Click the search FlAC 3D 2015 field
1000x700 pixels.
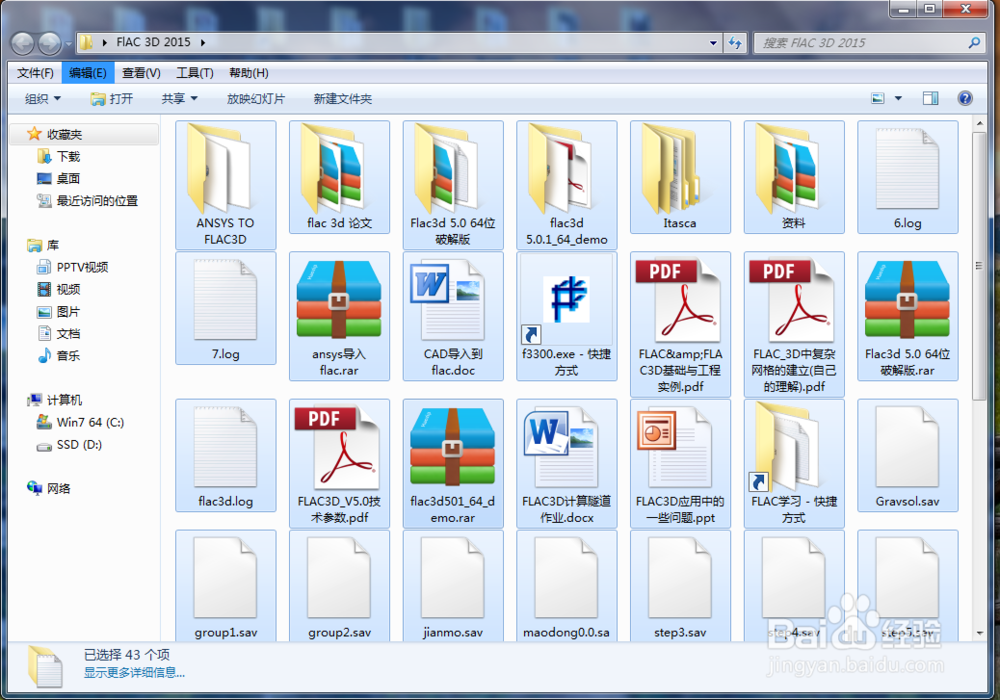[869, 43]
